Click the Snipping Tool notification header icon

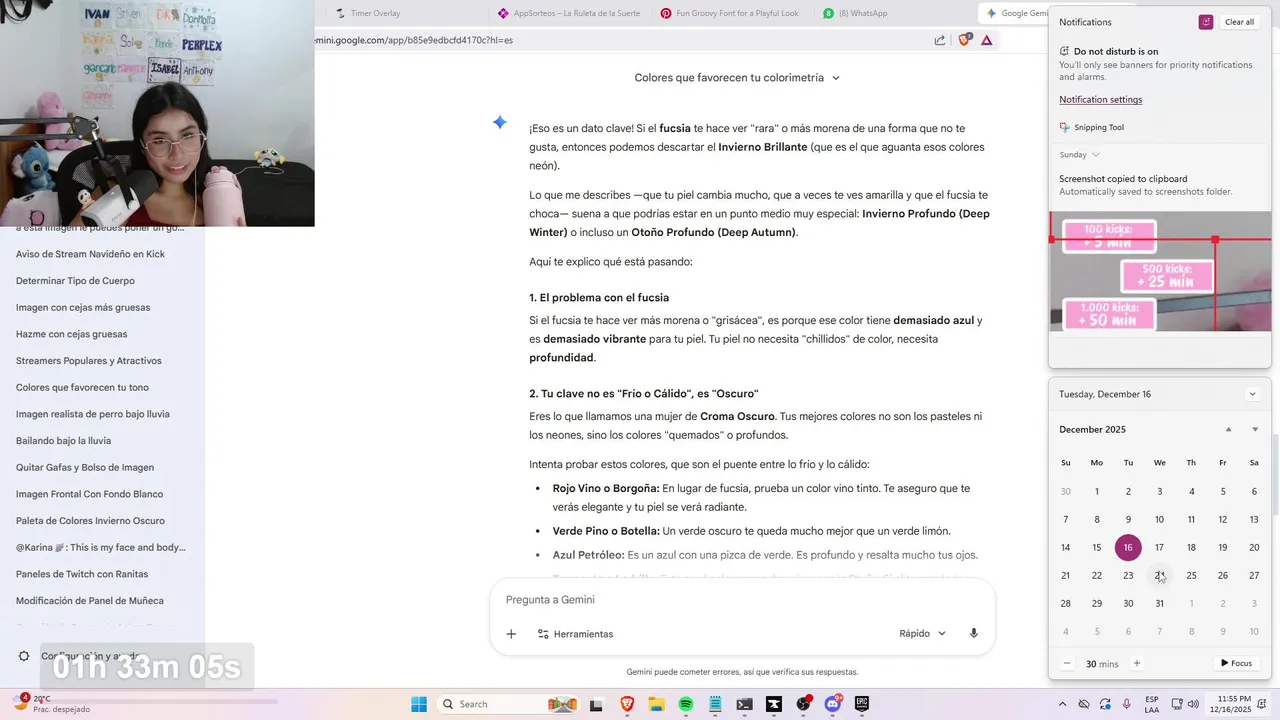point(1064,128)
